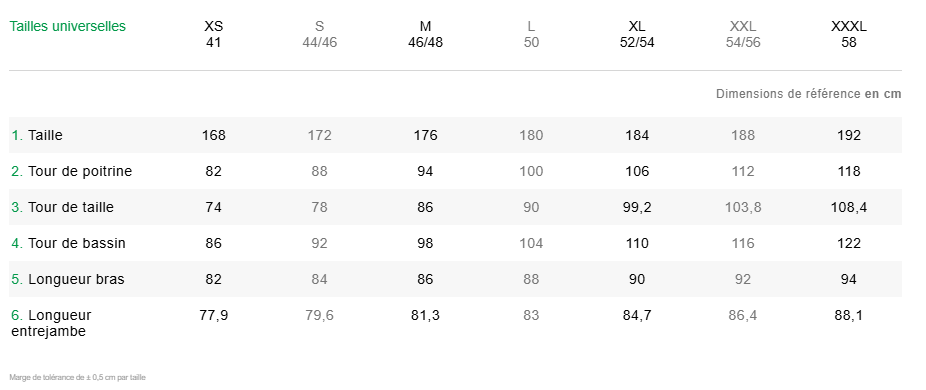Viewport: 926px width, 390px height.
Task: Click the Dimensions de référence en cm note
Action: [x=808, y=94]
